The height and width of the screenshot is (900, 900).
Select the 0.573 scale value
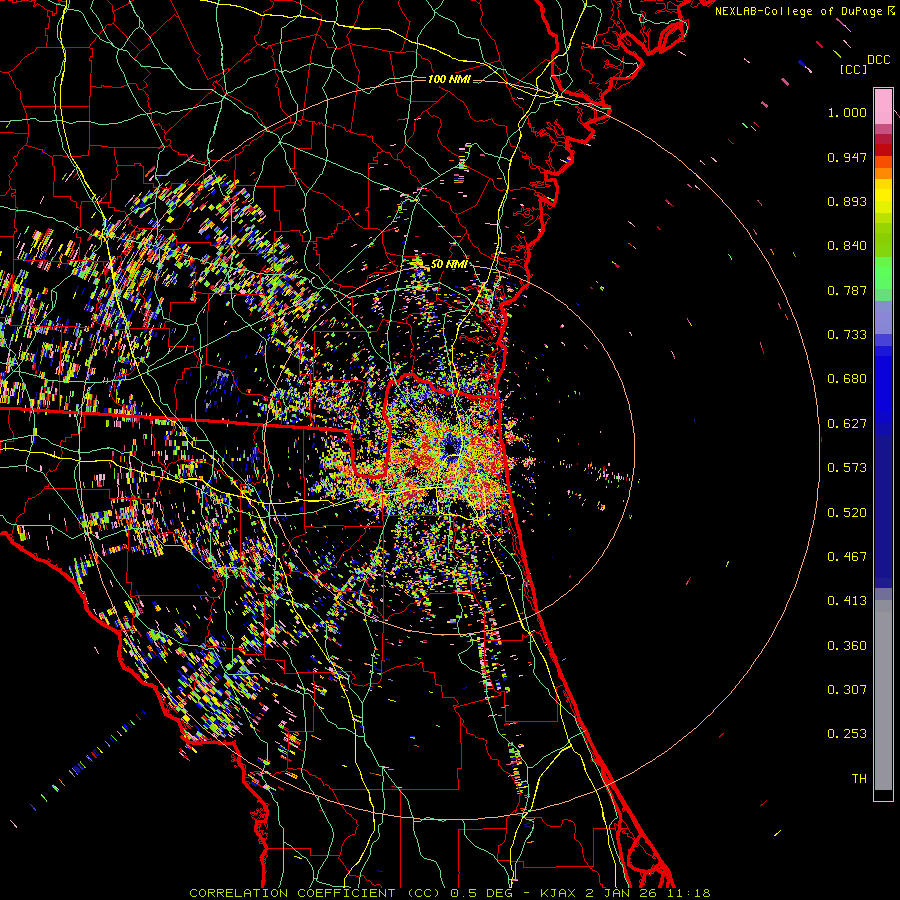847,468
